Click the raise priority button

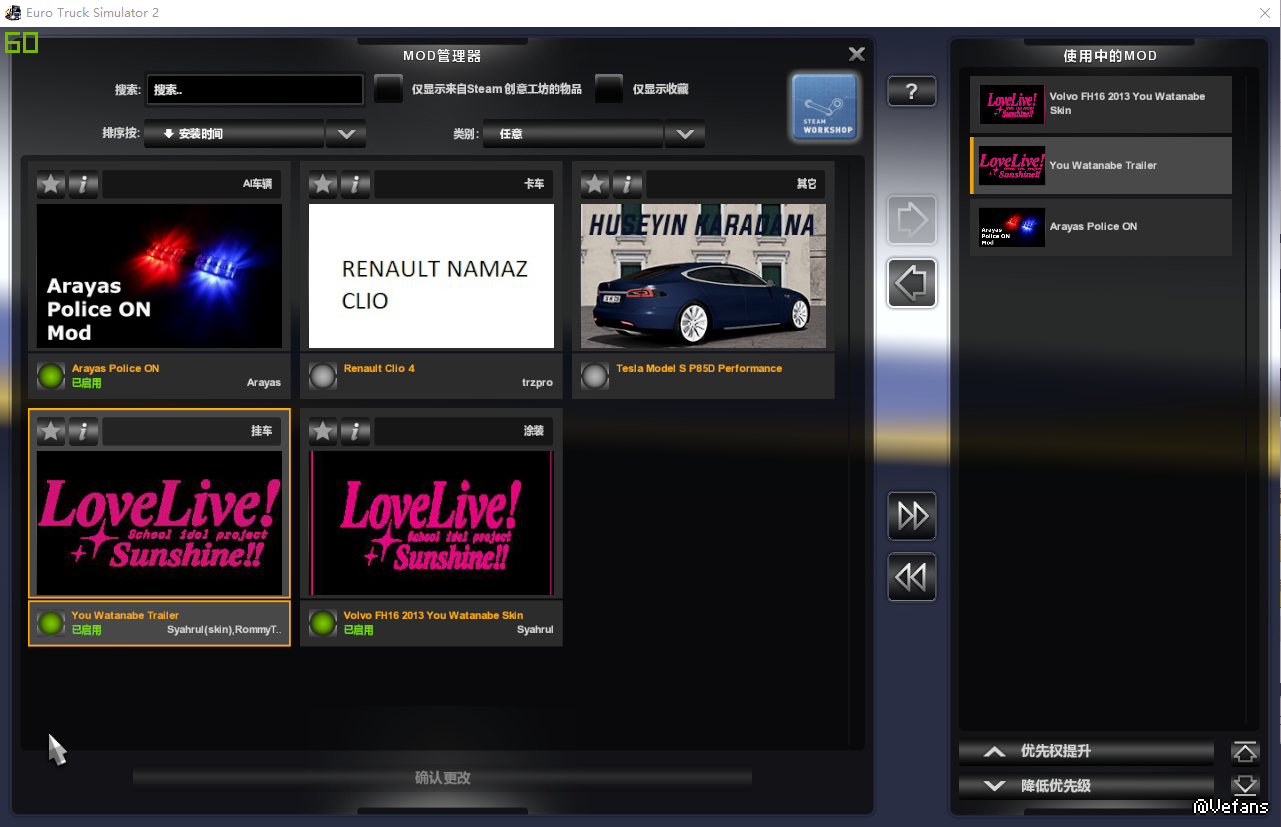(x=1086, y=752)
